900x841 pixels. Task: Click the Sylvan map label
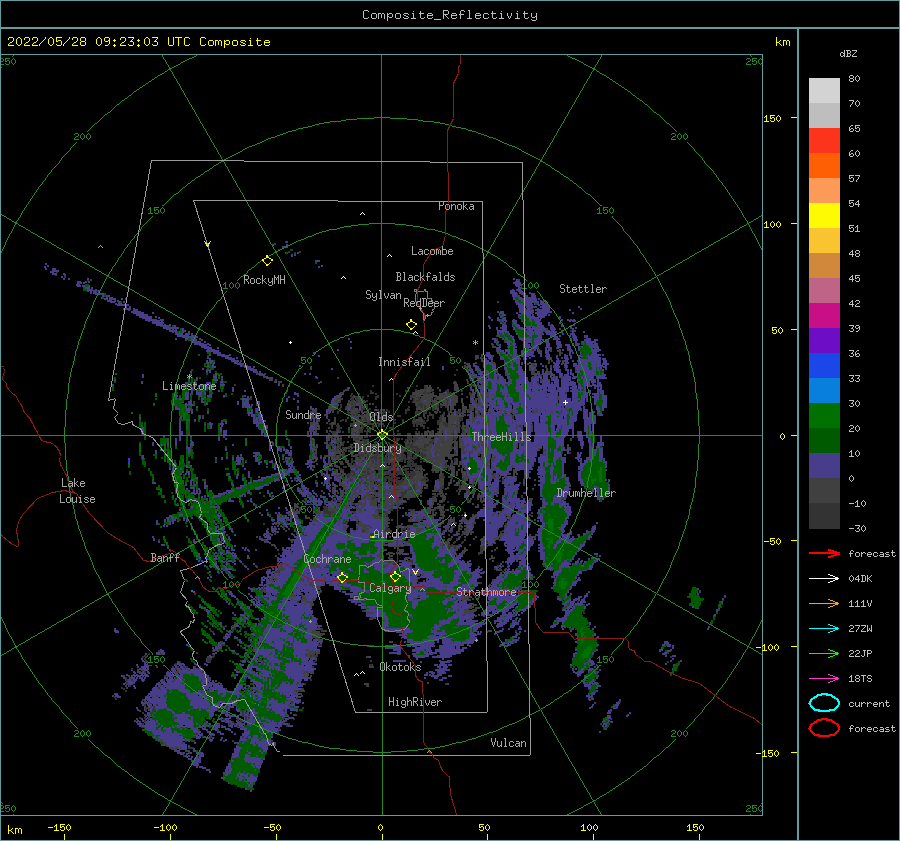[383, 295]
